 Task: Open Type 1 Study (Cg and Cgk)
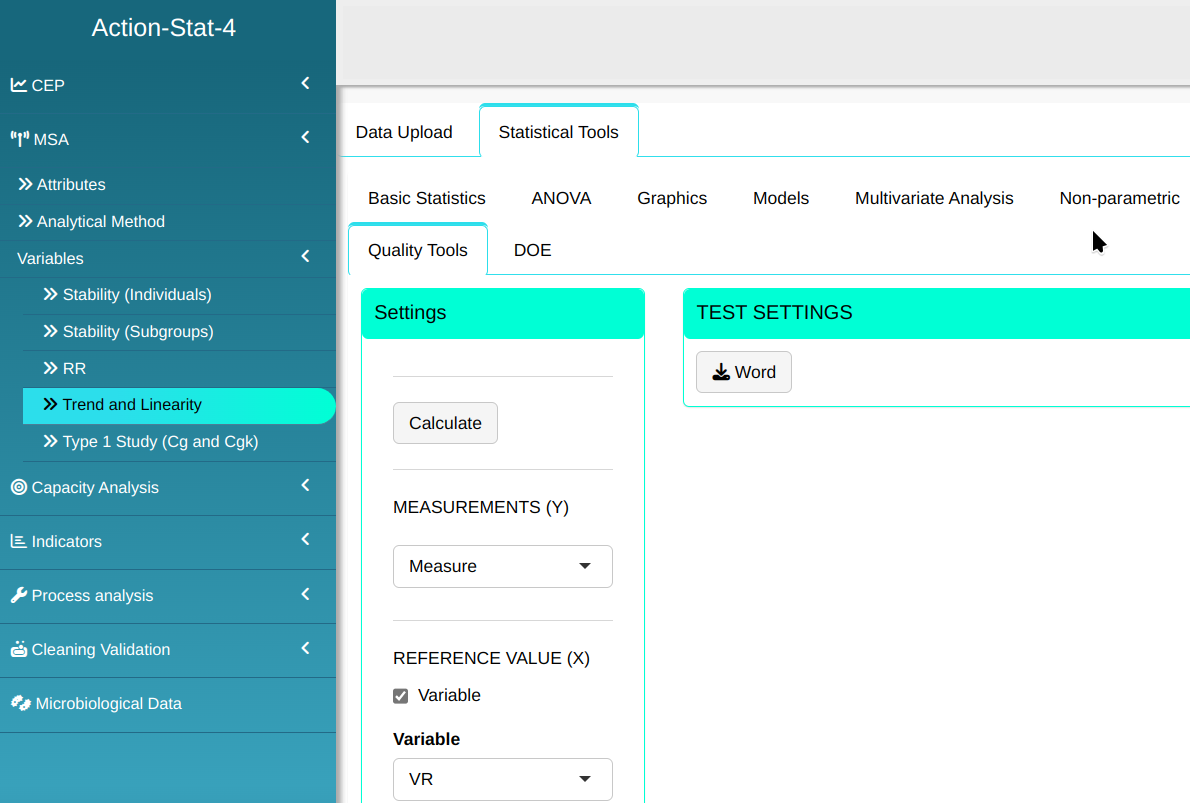pos(160,441)
